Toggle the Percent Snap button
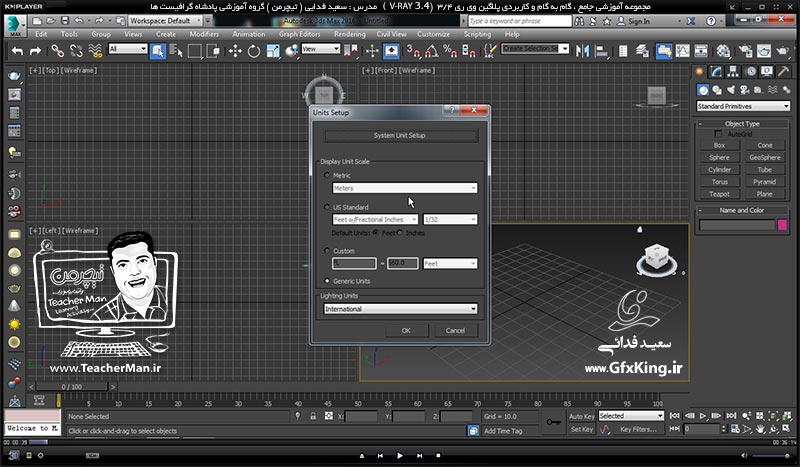Screen dimensions: 800x467 [450, 51]
